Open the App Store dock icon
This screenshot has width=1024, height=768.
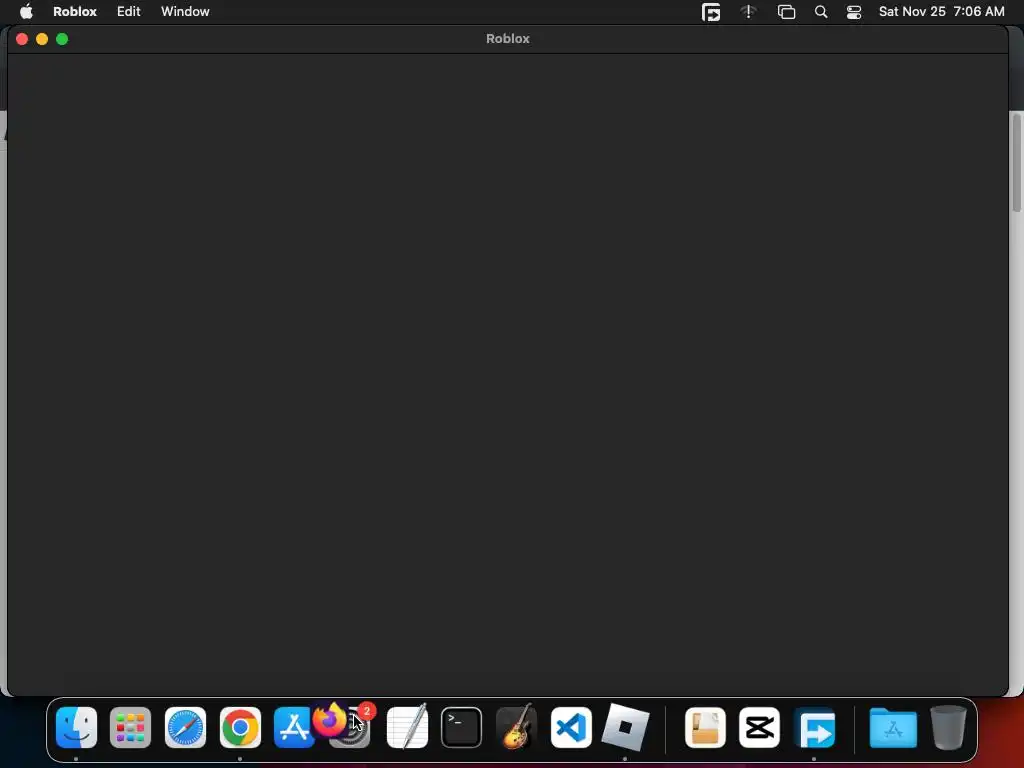coord(293,728)
